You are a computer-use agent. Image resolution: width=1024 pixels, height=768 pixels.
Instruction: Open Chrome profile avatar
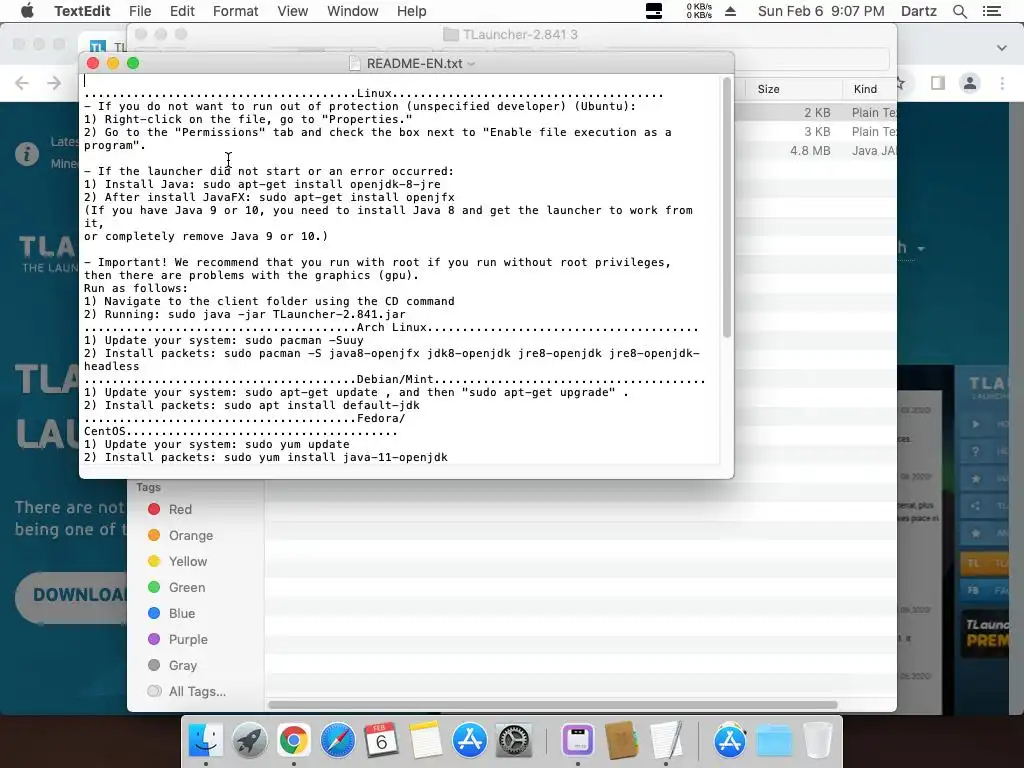(x=970, y=83)
